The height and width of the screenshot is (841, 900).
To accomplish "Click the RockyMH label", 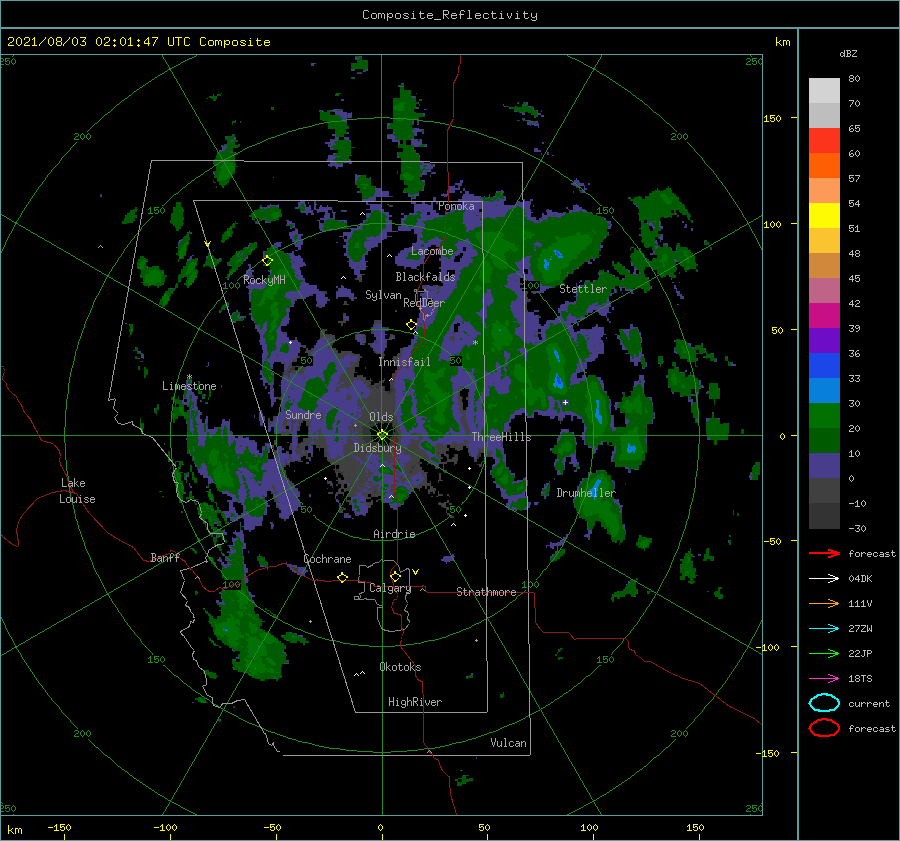I will (x=264, y=280).
